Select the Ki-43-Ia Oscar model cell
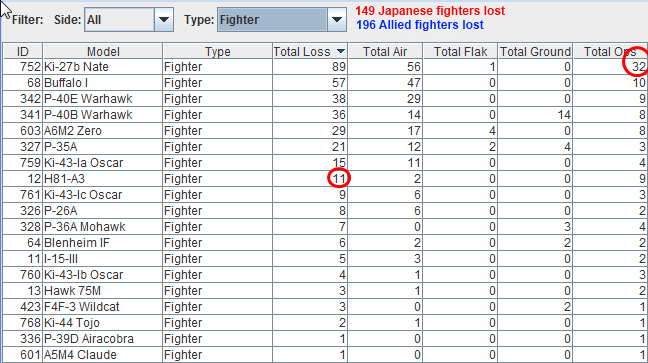Screen dimensions: 648x363 point(103,162)
